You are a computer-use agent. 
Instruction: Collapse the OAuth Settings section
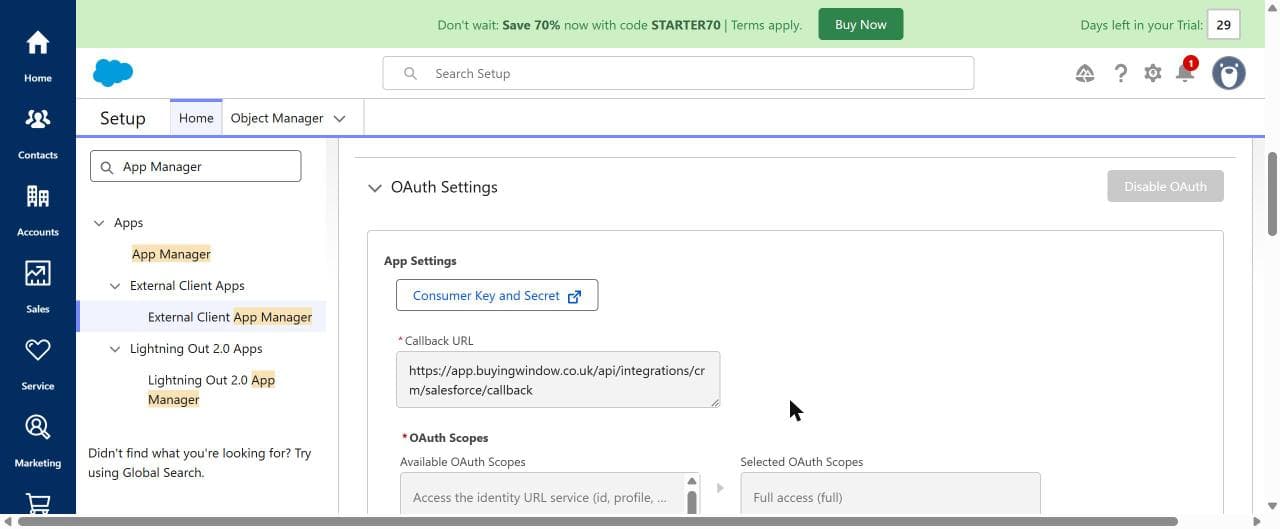375,187
